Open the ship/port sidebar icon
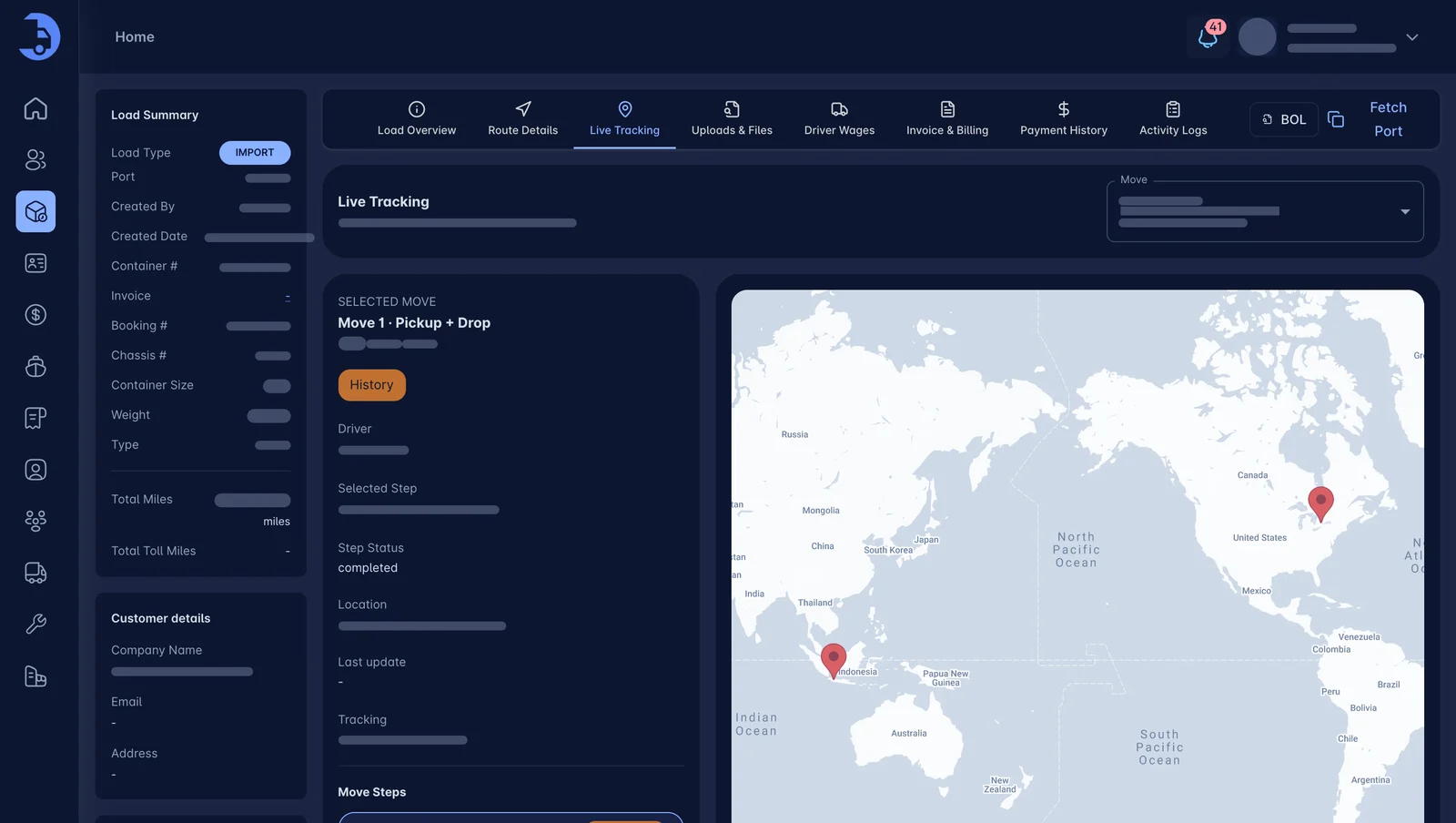This screenshot has height=823, width=1456. click(35, 366)
